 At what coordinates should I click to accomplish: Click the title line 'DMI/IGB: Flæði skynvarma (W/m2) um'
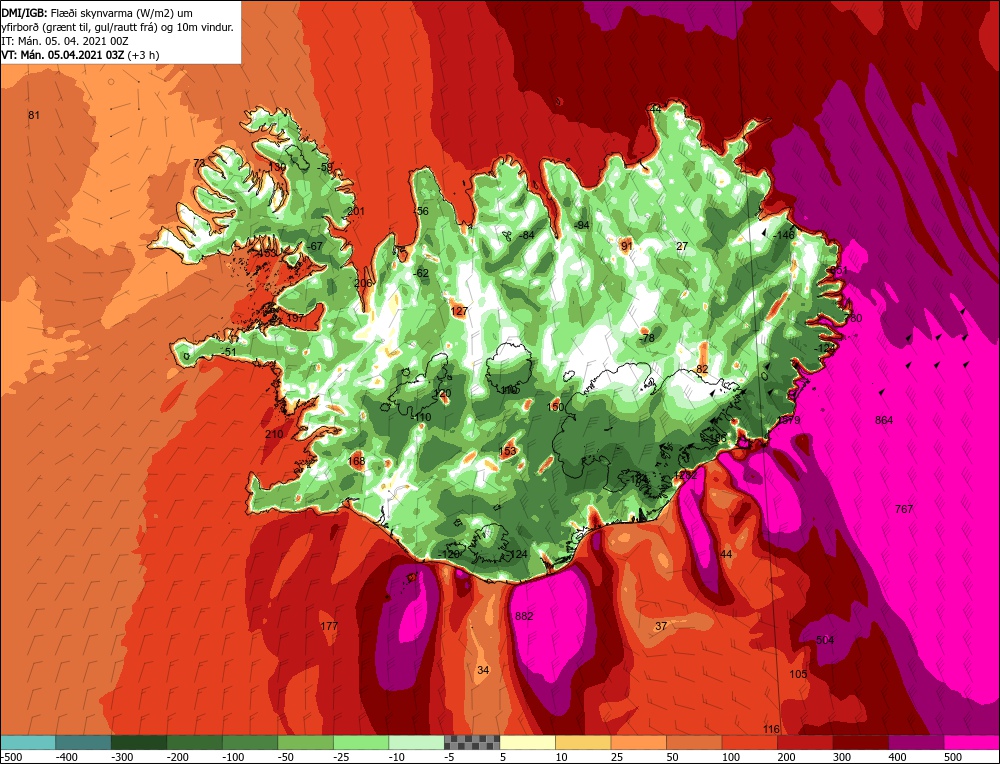97,13
